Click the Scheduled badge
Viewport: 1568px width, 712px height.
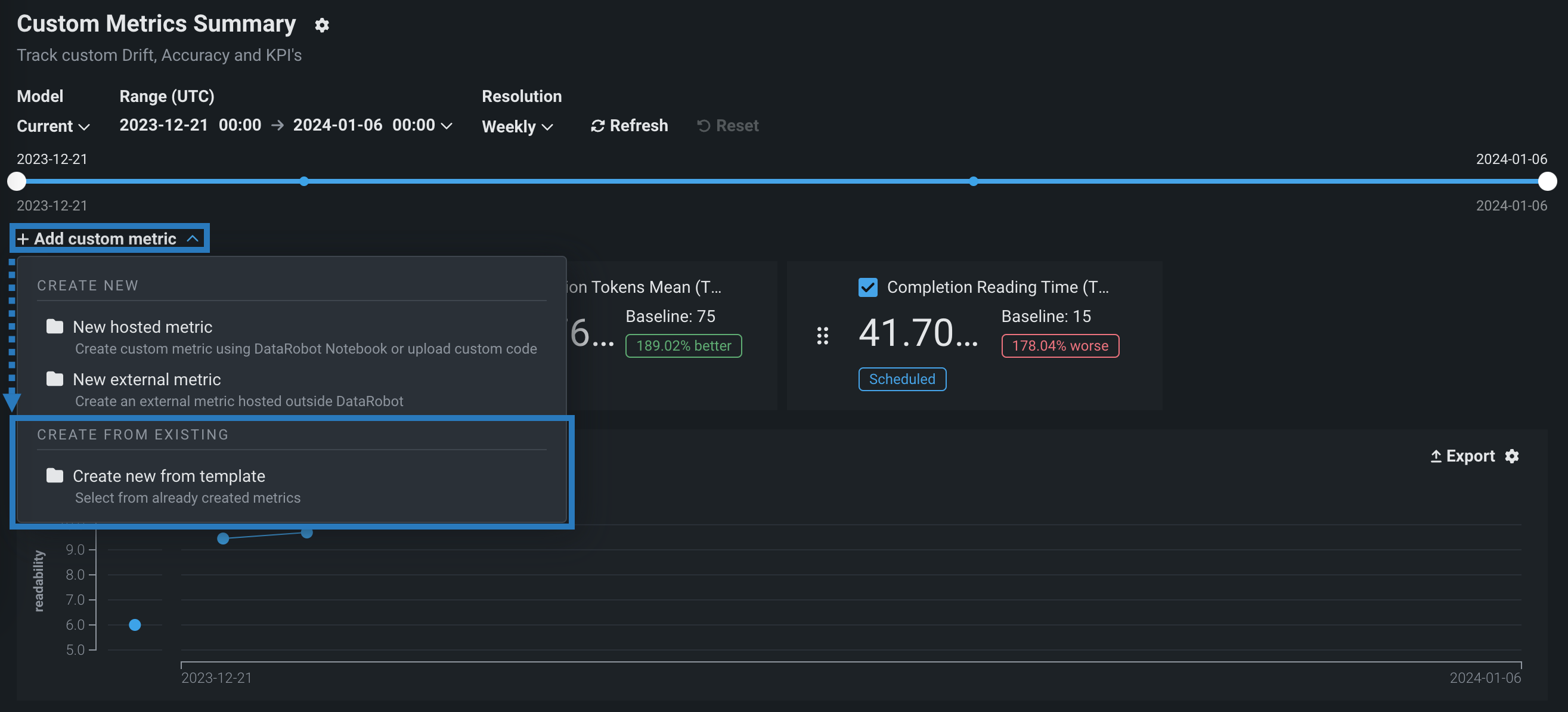[901, 379]
